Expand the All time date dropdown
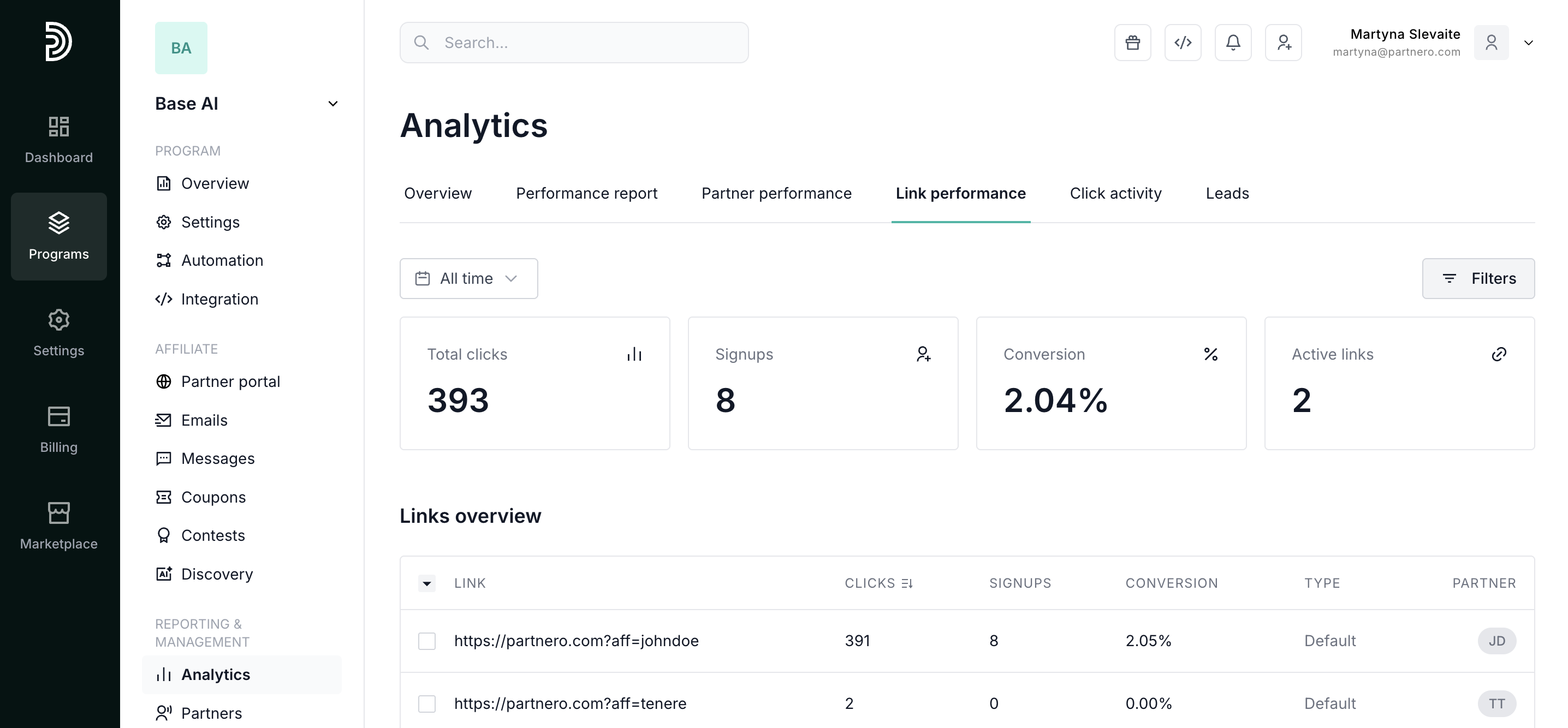 (x=468, y=278)
